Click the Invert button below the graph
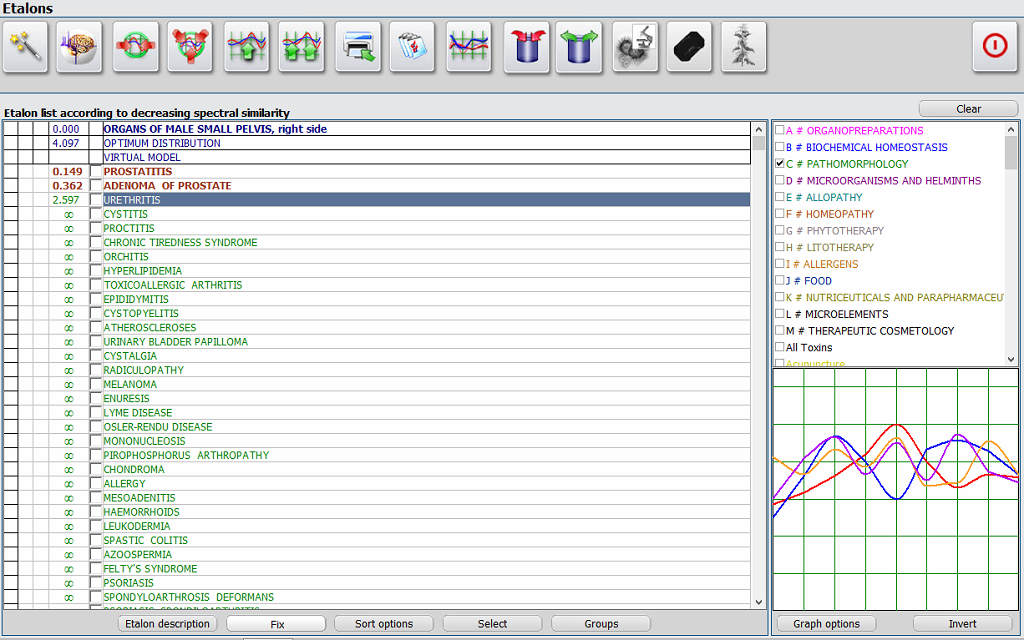This screenshot has width=1024, height=640. pyautogui.click(x=961, y=623)
